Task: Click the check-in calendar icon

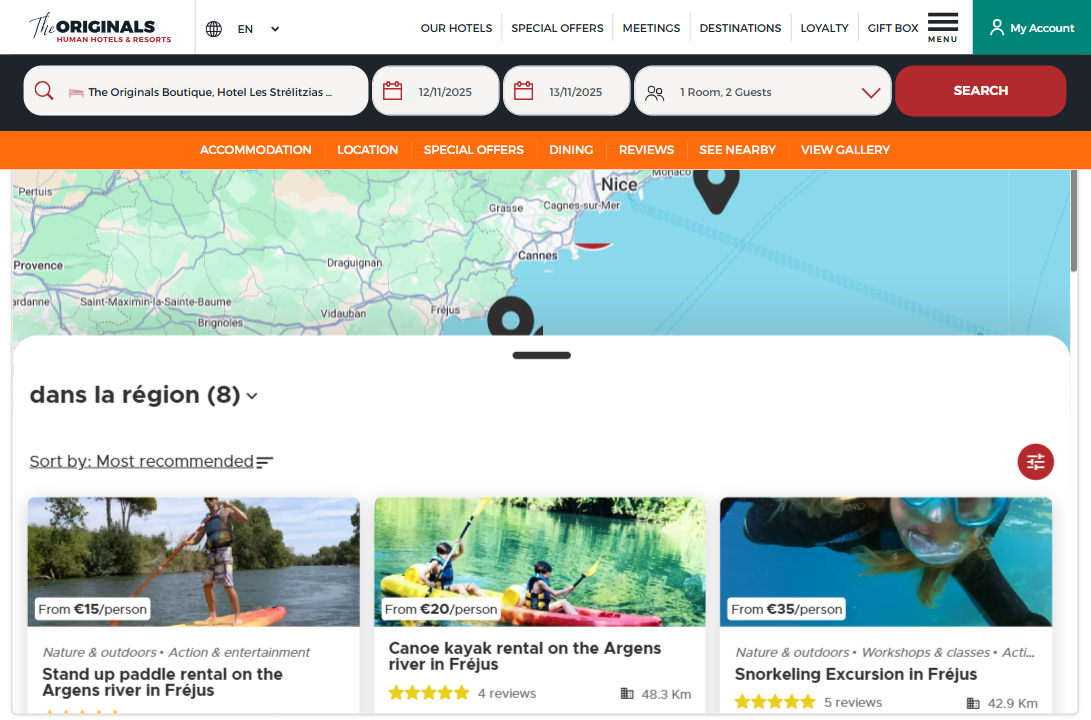Action: pos(393,91)
